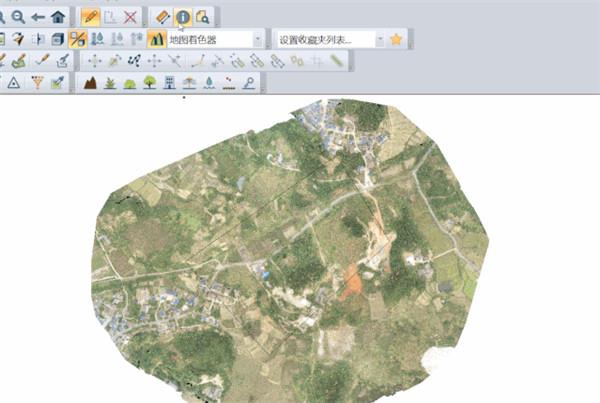Screen dimensions: 600x403
Task: Select the brown mountain terrain icon
Action: [90, 82]
